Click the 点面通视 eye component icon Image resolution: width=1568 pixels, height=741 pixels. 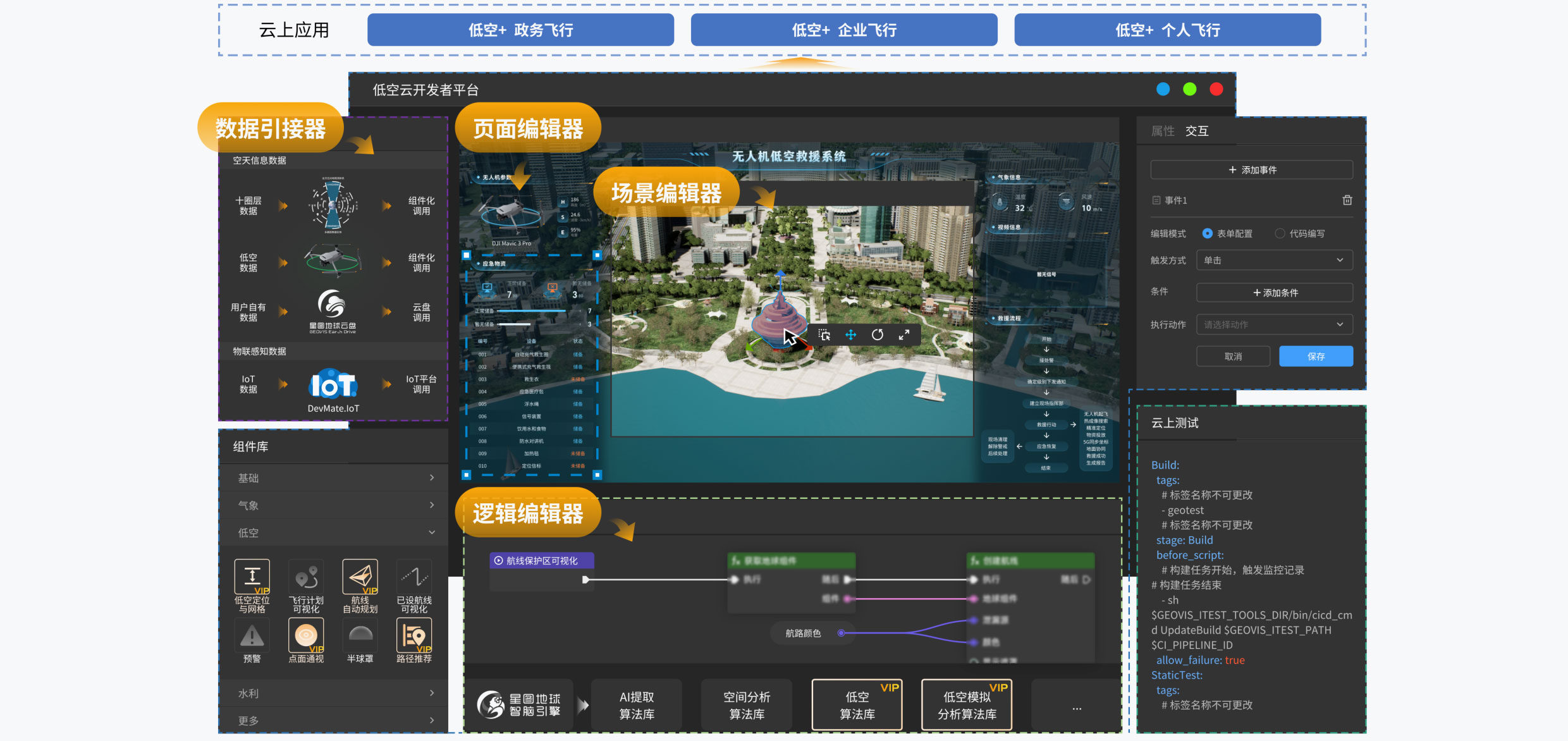(306, 635)
